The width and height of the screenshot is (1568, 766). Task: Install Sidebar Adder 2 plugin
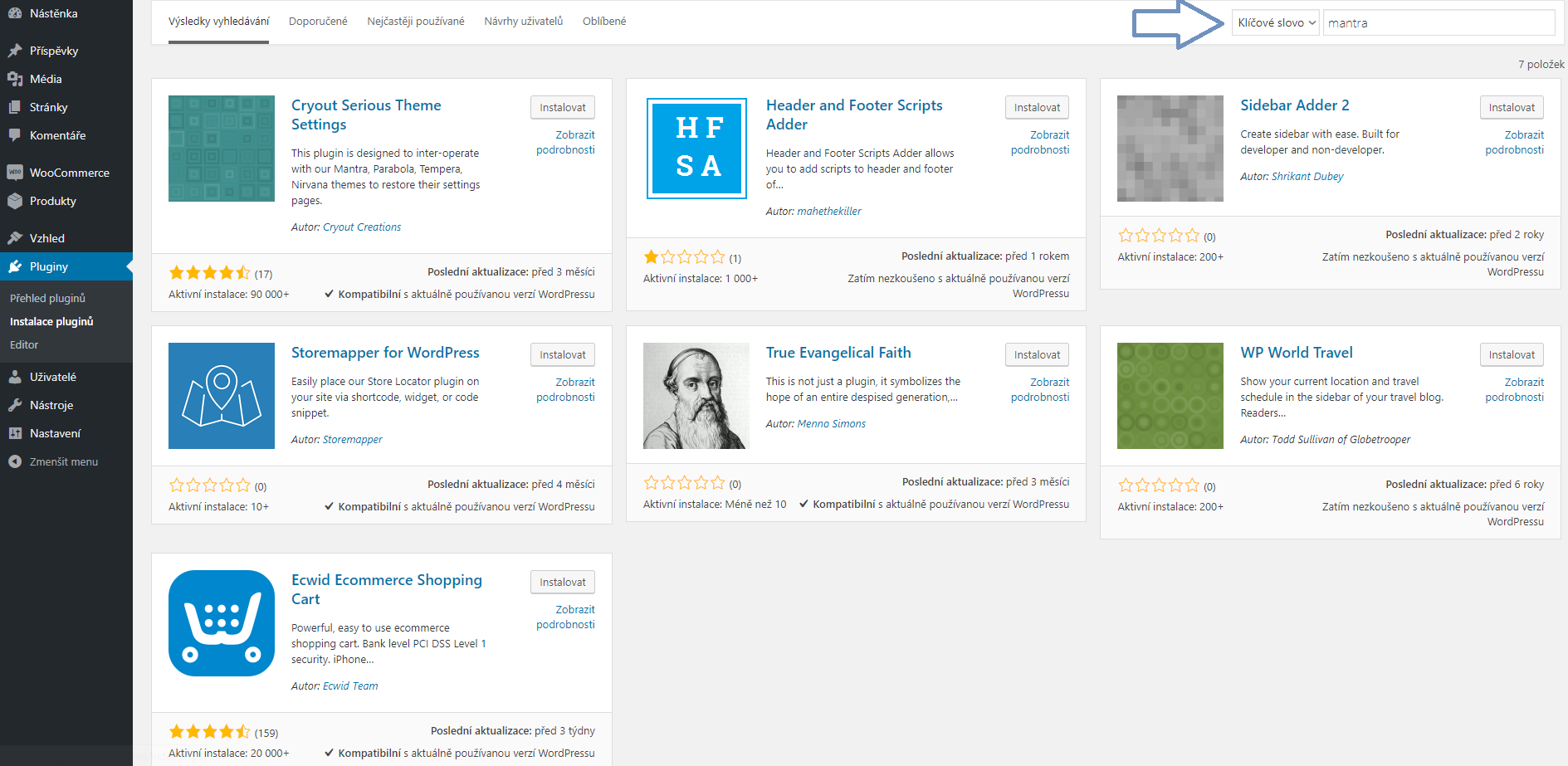coord(1512,107)
